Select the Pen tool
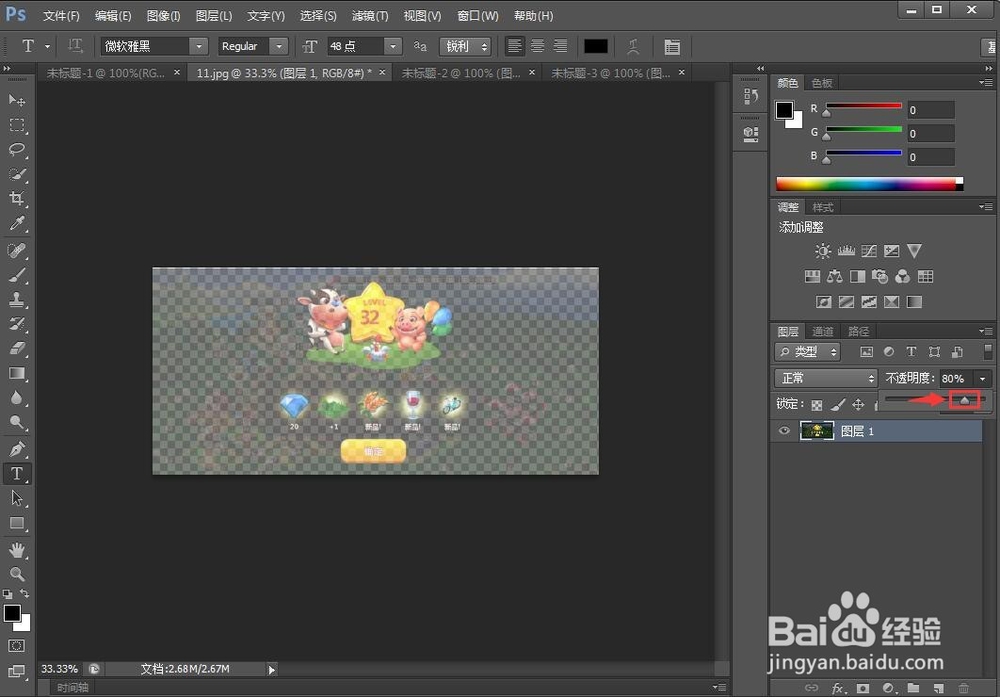Image resolution: width=1000 pixels, height=697 pixels. 17,449
